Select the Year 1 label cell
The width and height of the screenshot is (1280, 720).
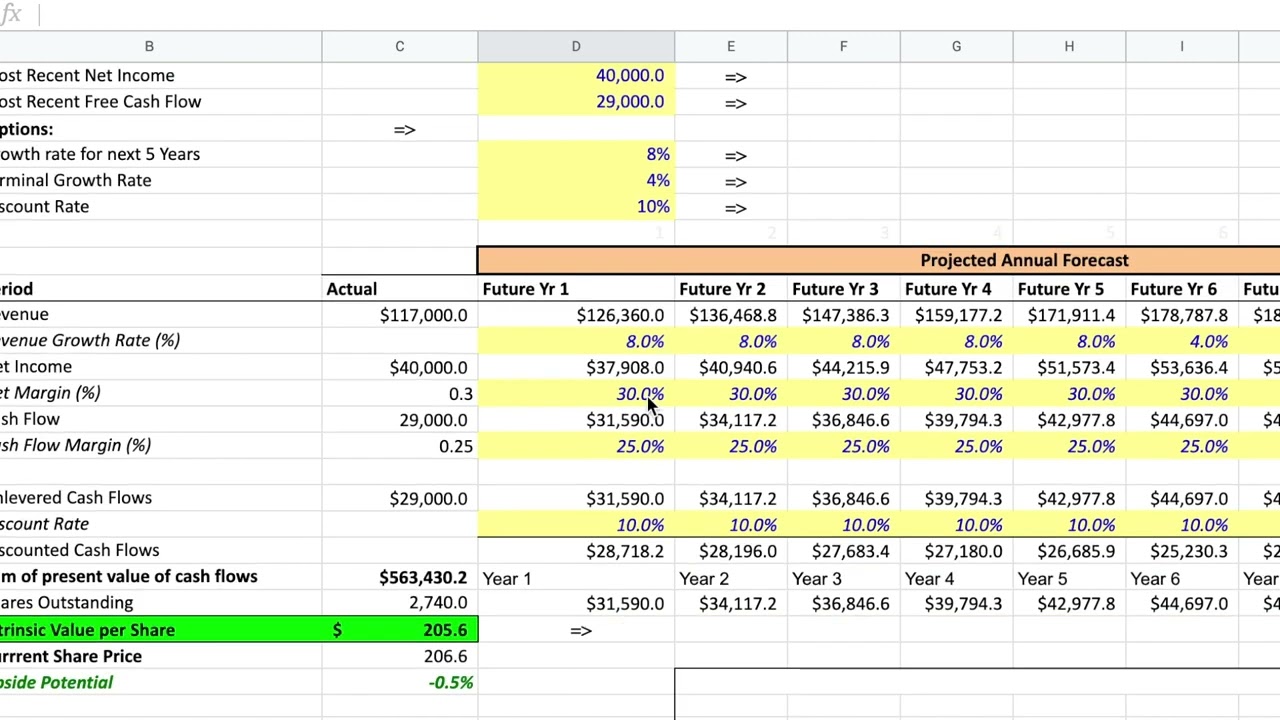coord(576,578)
